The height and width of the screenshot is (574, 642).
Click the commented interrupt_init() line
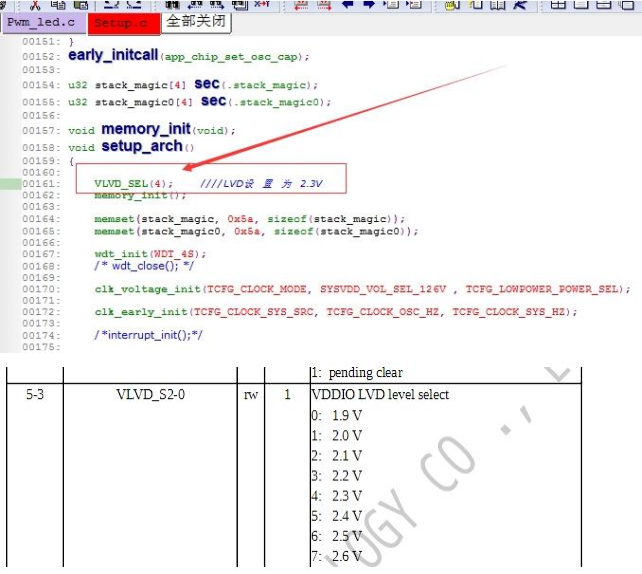tap(148, 335)
